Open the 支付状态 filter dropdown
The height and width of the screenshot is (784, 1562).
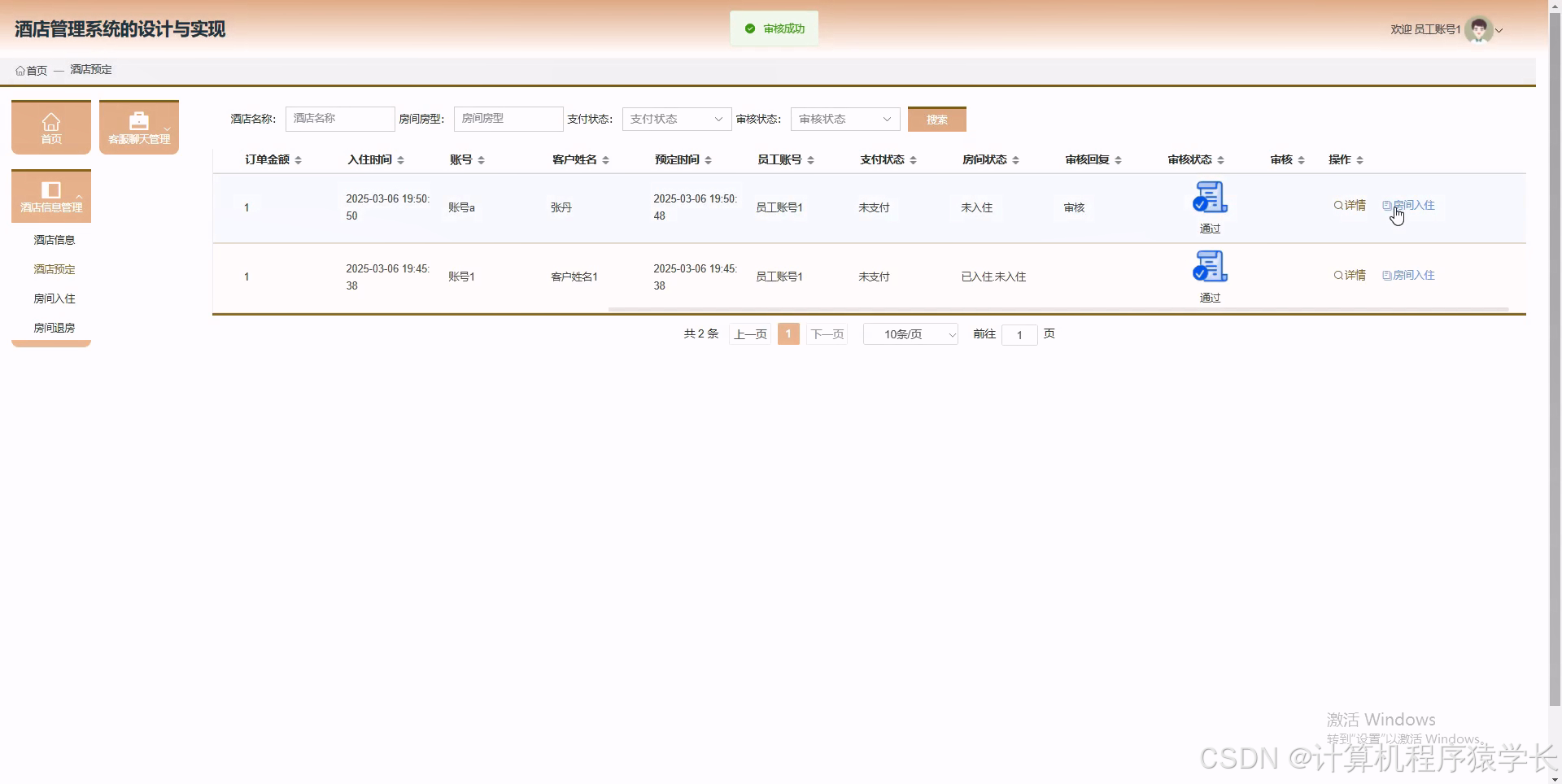click(x=676, y=119)
